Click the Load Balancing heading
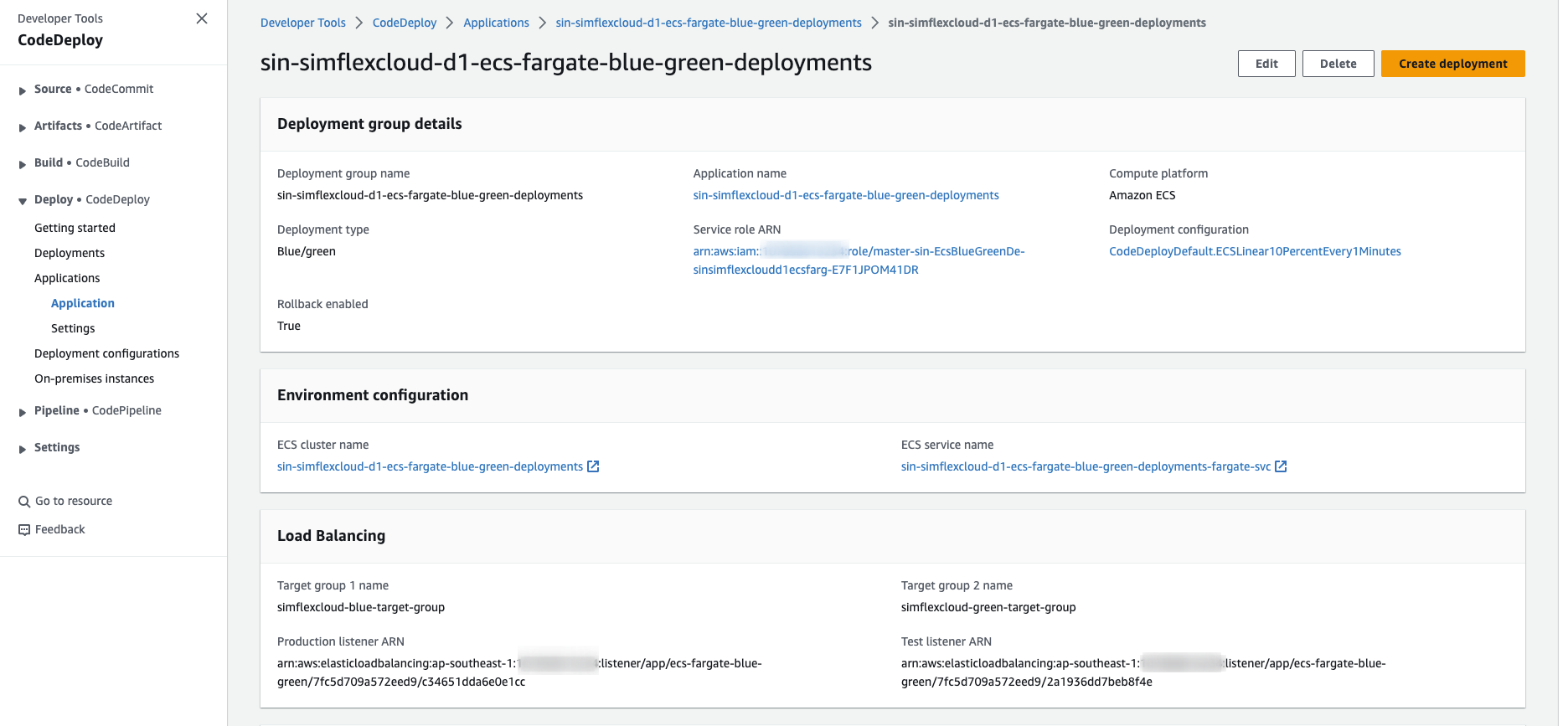Screen dimensions: 1568x726 pos(331,536)
